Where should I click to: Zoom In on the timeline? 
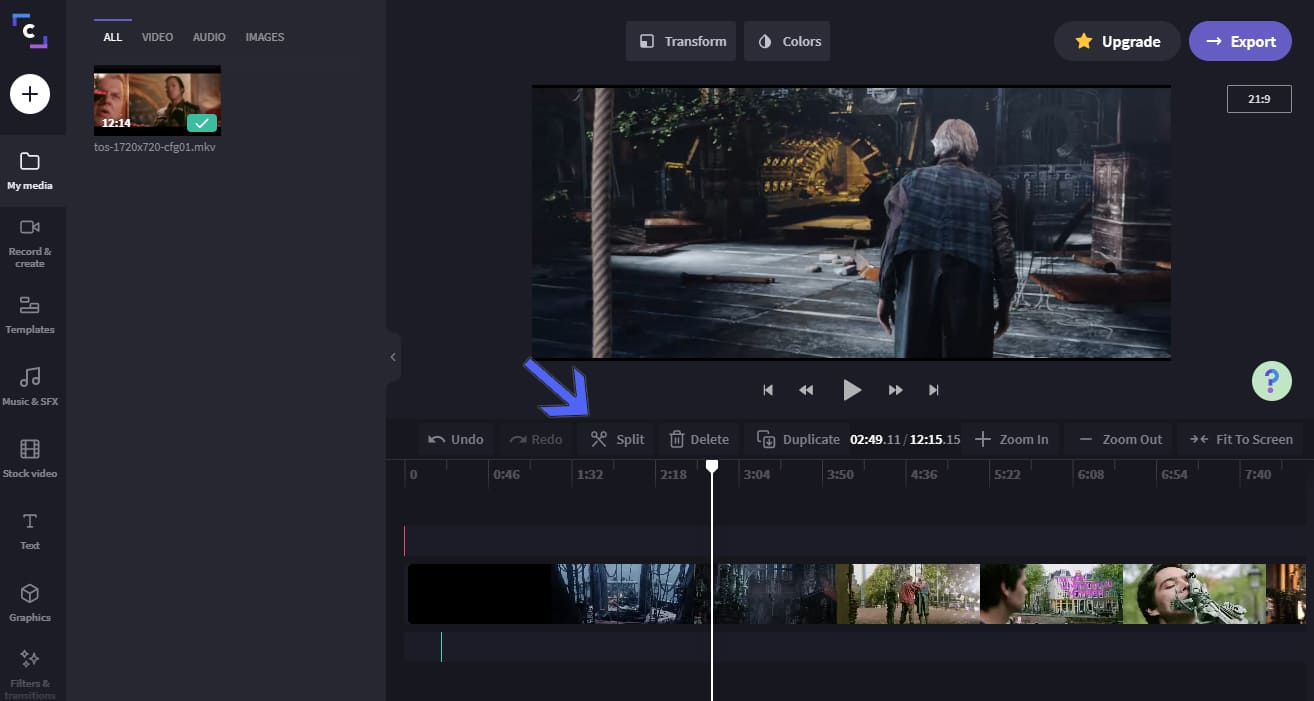tap(1012, 439)
